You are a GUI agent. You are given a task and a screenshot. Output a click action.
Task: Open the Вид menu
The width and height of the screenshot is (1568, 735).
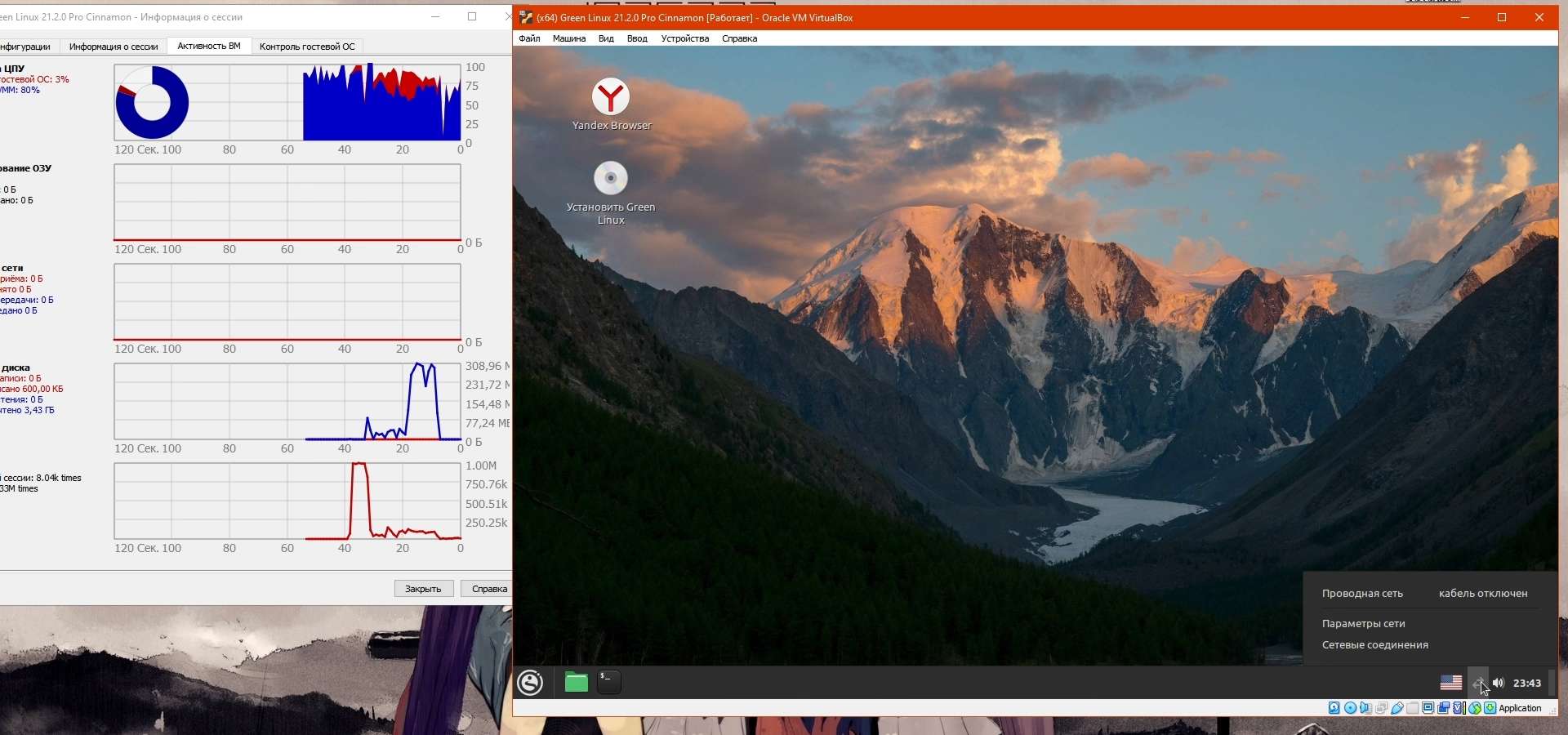(606, 38)
